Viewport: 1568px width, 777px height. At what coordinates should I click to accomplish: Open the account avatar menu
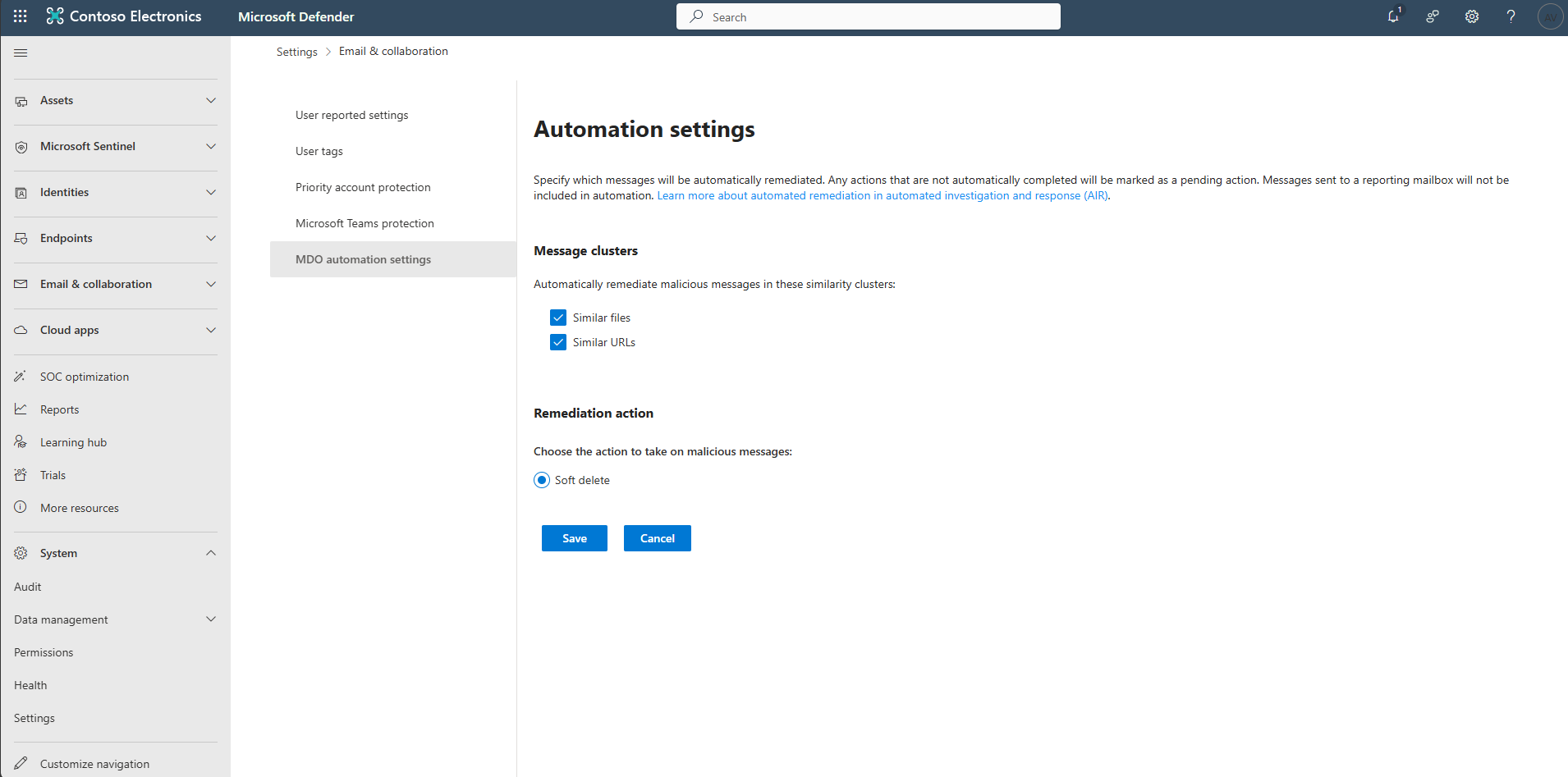click(x=1550, y=16)
